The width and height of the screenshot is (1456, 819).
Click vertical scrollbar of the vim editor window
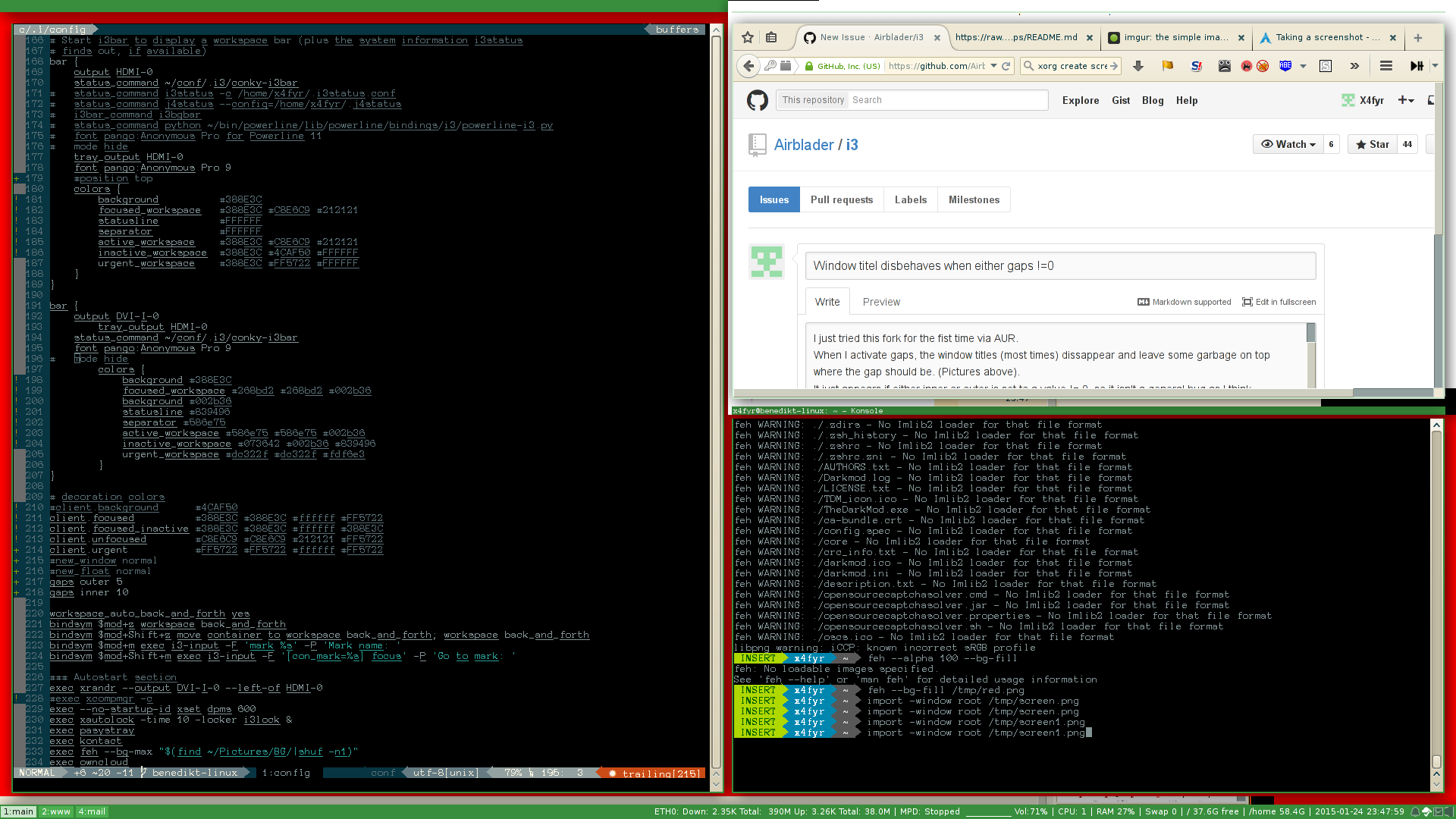716,406
